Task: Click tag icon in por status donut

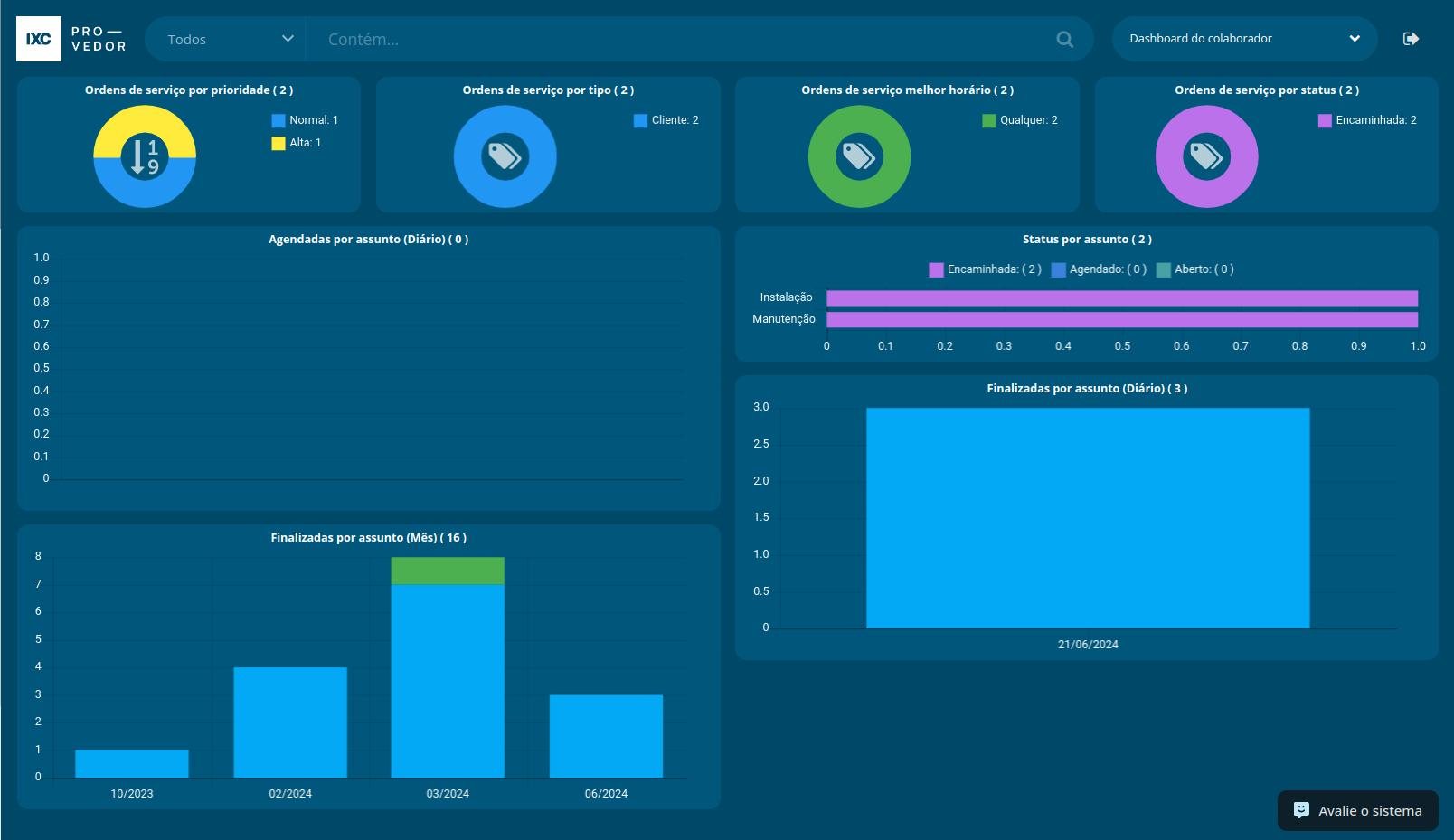Action: [1206, 156]
